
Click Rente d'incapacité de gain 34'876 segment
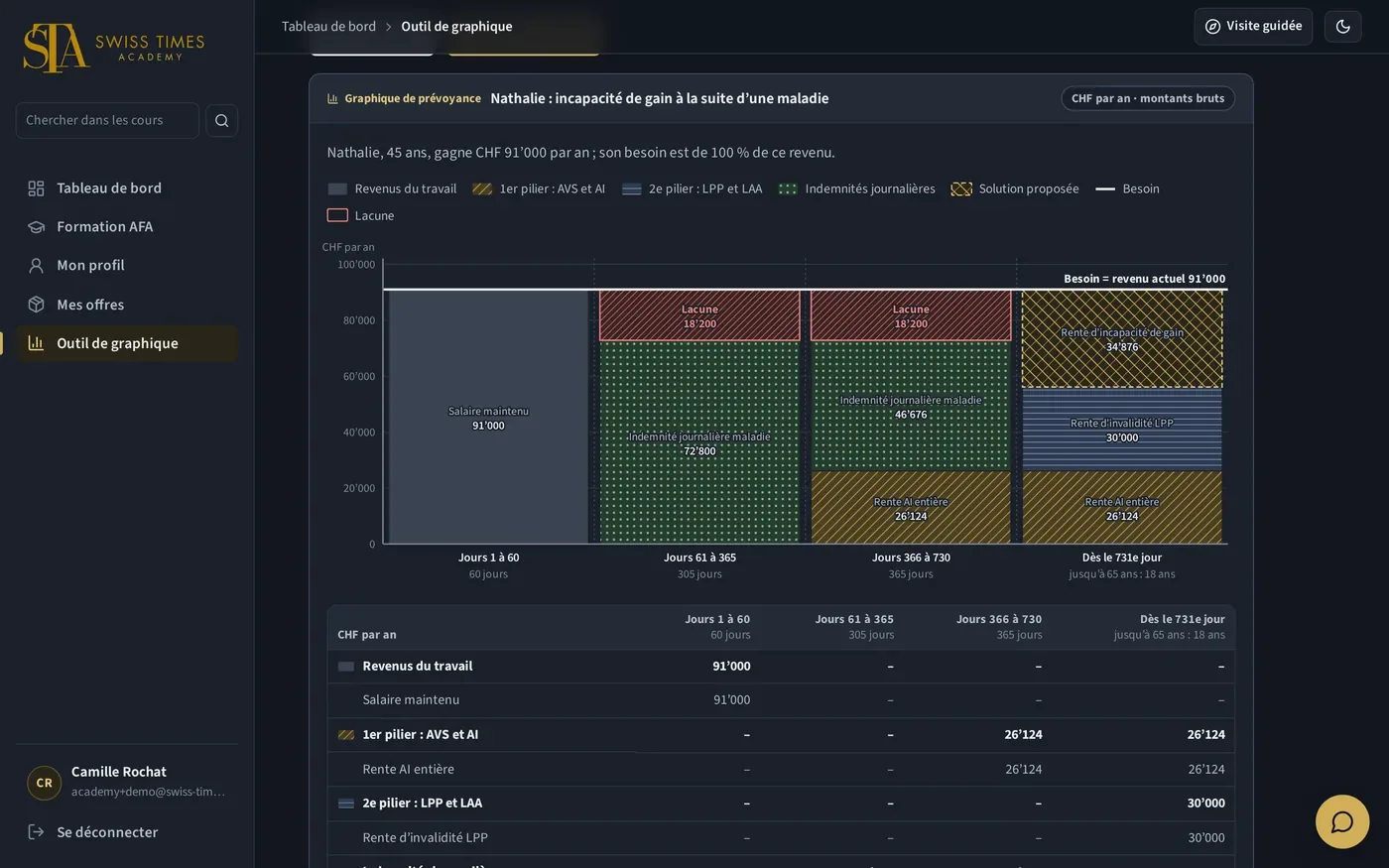point(1122,339)
